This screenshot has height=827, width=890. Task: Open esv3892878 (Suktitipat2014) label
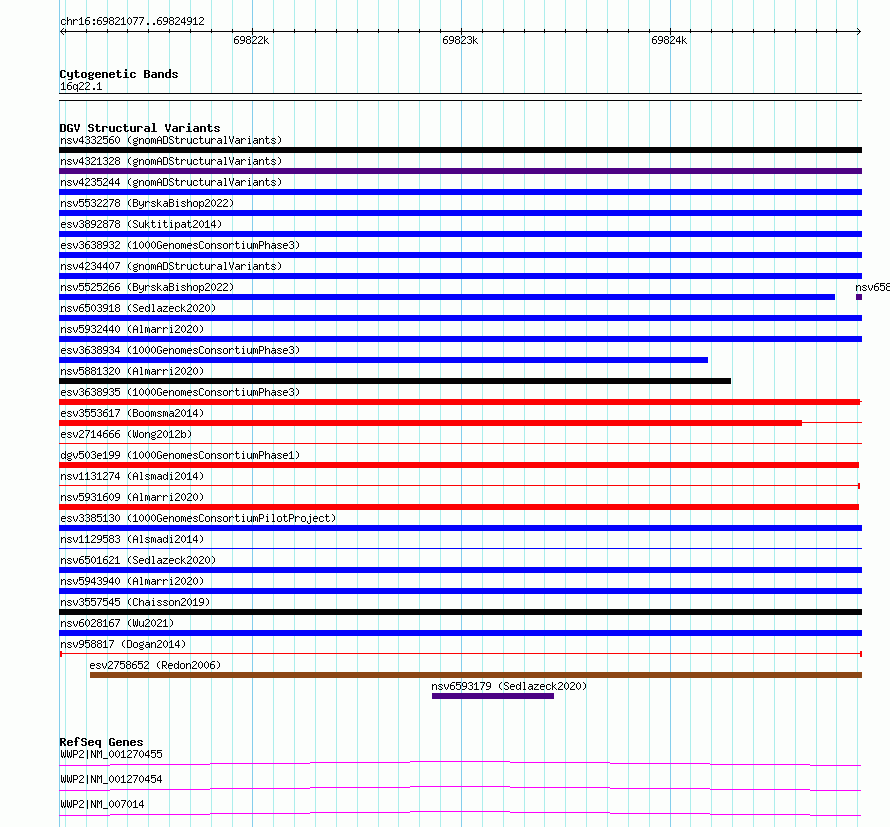pos(141,224)
